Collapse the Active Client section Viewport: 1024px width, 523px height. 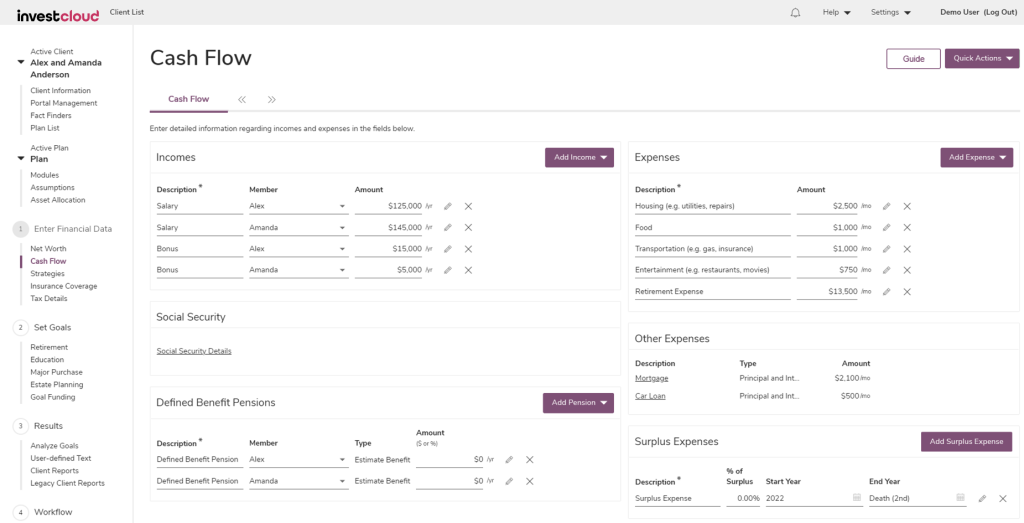click(x=20, y=63)
